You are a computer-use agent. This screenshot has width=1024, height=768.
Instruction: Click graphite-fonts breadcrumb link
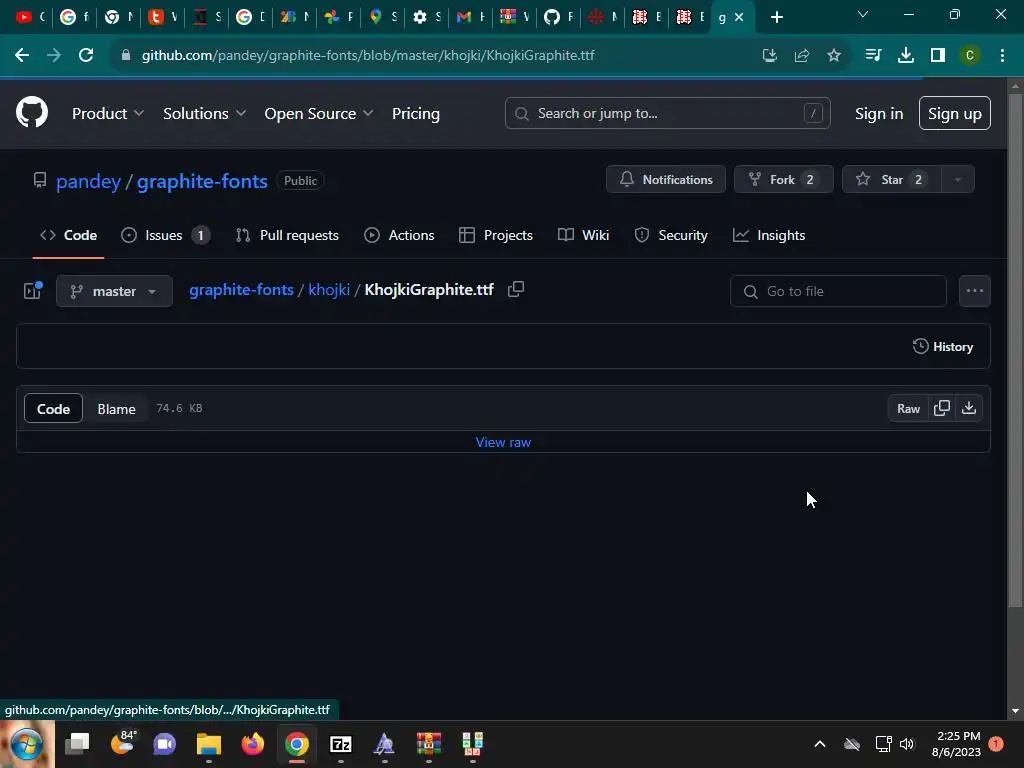coord(241,289)
